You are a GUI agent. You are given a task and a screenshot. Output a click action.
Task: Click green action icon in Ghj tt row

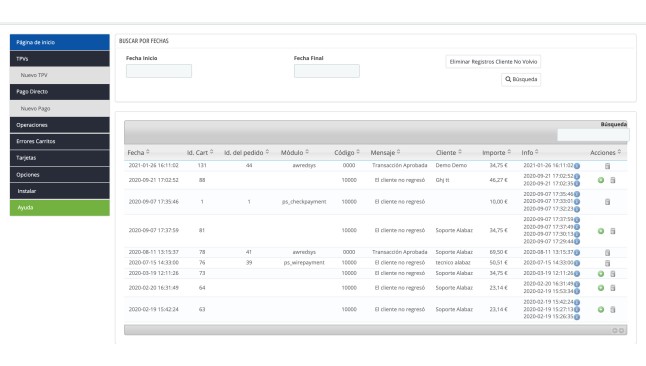pos(601,180)
